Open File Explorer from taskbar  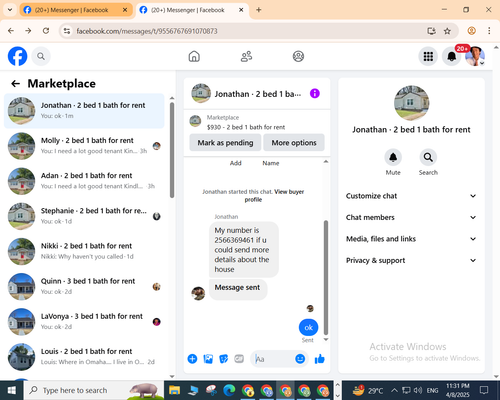coord(174,390)
